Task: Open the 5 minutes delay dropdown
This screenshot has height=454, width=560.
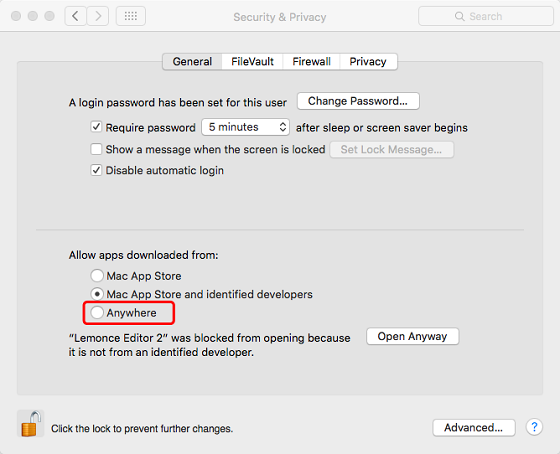Action: [x=245, y=127]
